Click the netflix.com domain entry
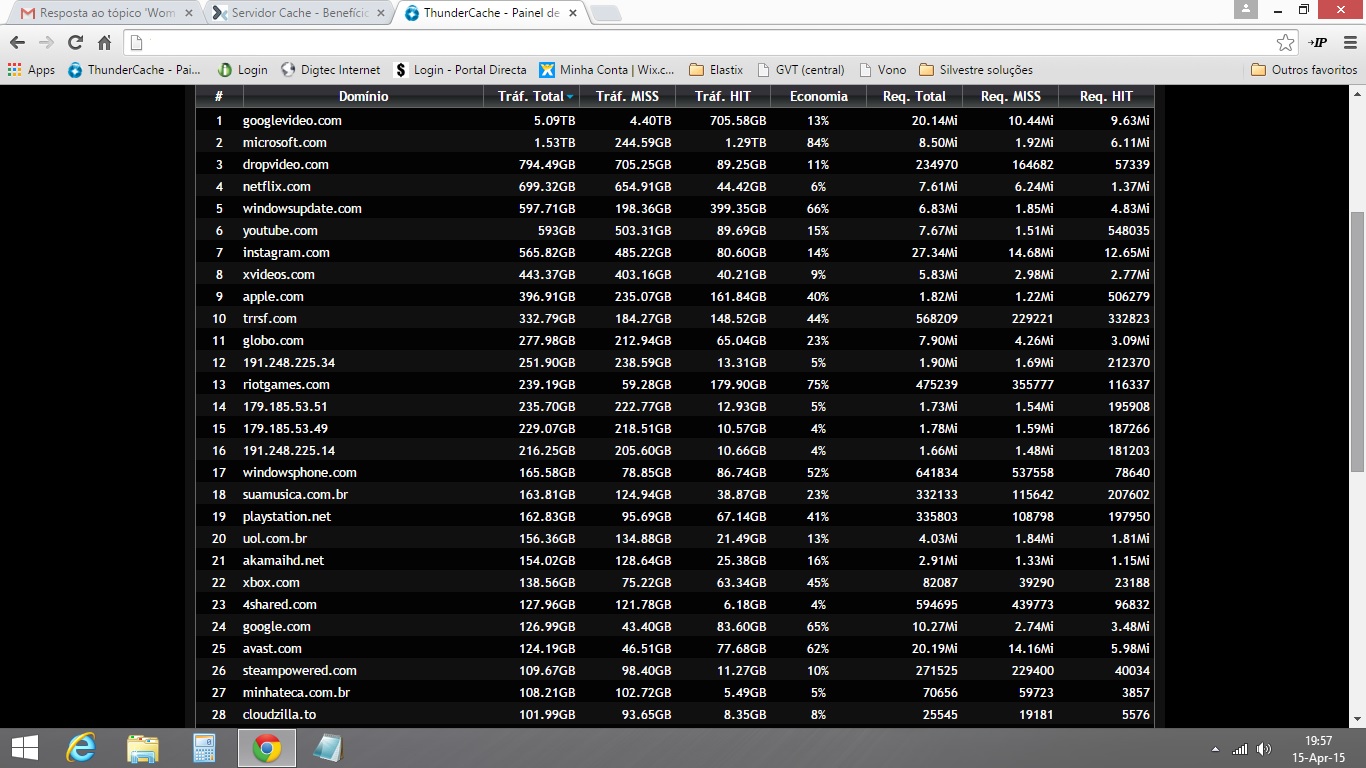 pyautogui.click(x=276, y=187)
